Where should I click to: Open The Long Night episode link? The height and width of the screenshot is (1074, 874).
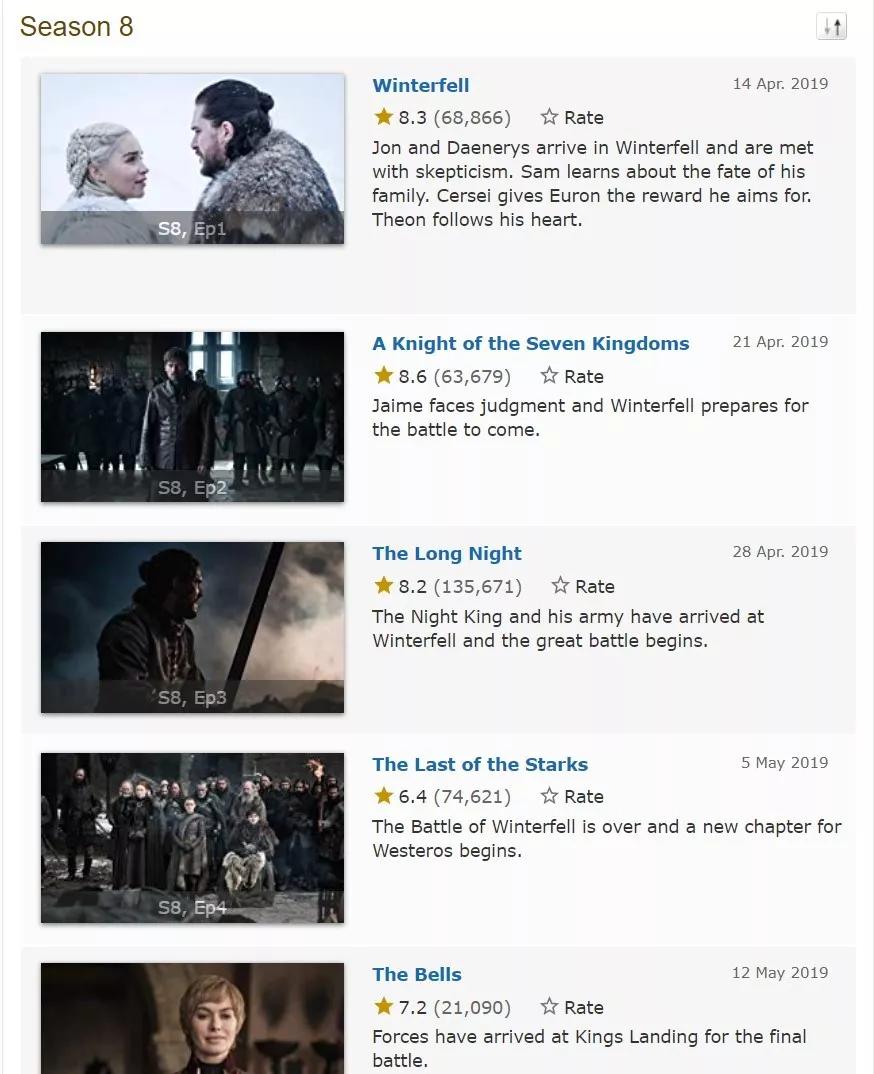(x=447, y=553)
